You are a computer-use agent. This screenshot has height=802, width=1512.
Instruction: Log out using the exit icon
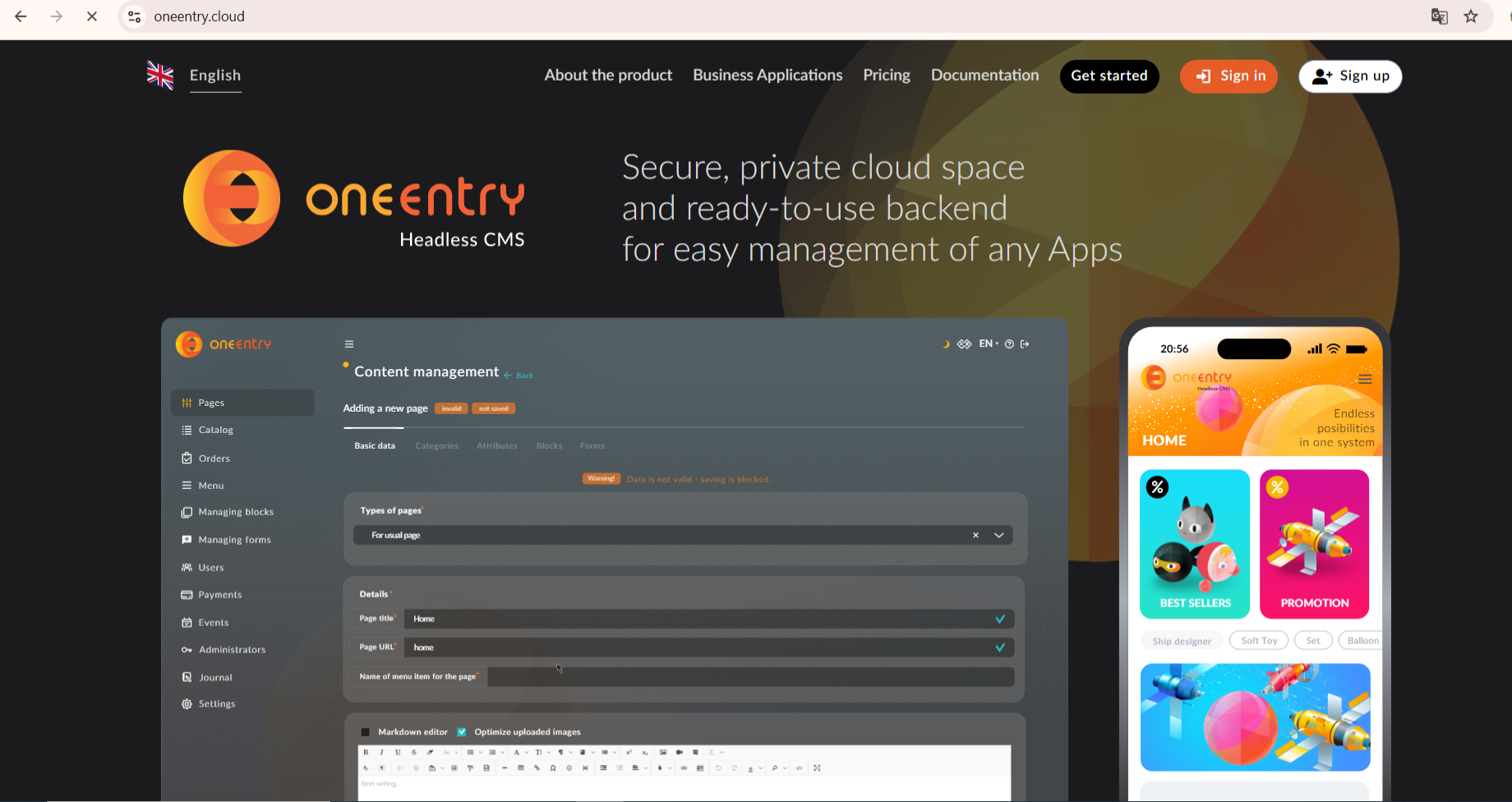(1025, 343)
